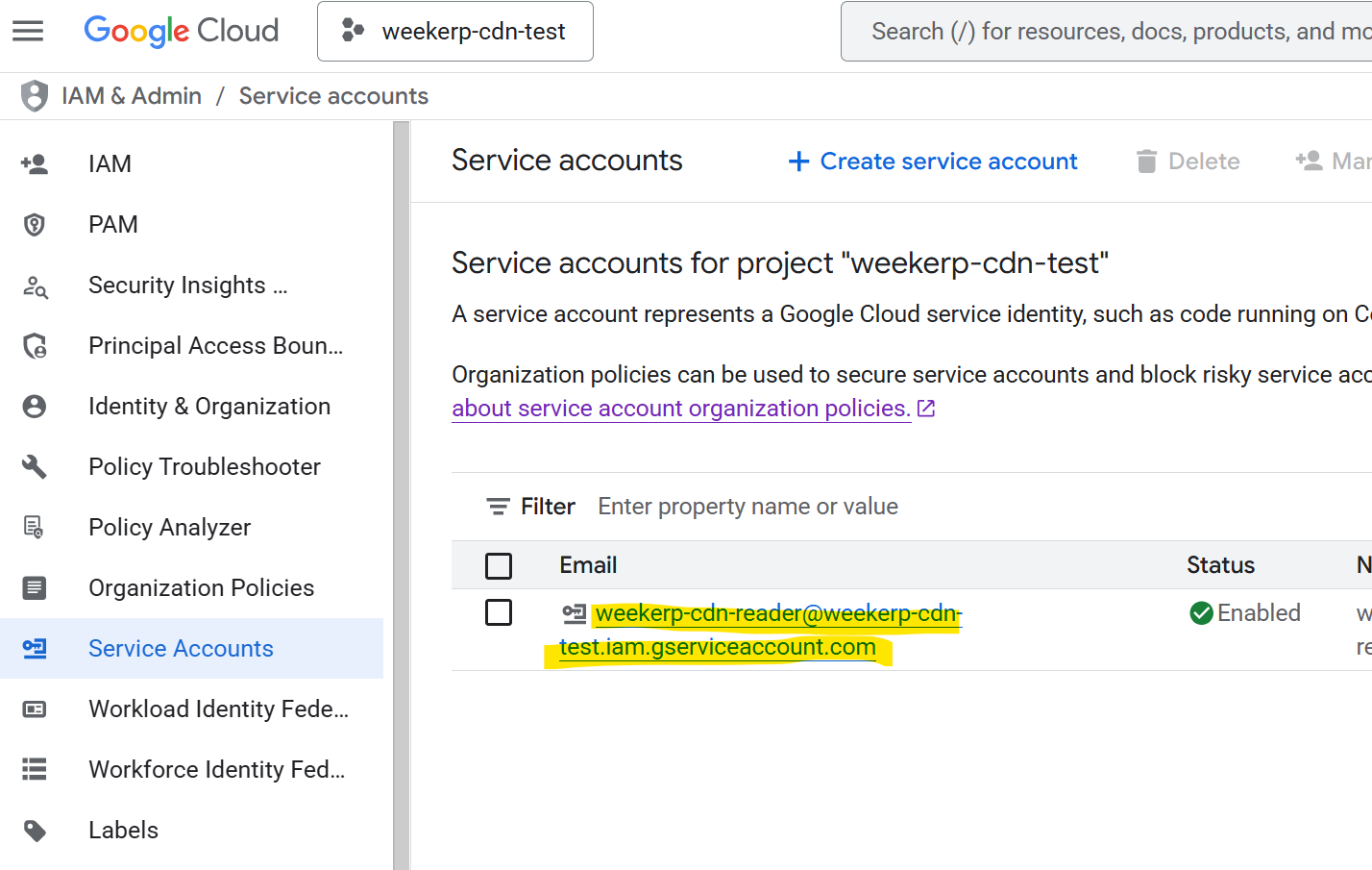Click the Policy Troubleshooter wrench icon

tap(35, 467)
